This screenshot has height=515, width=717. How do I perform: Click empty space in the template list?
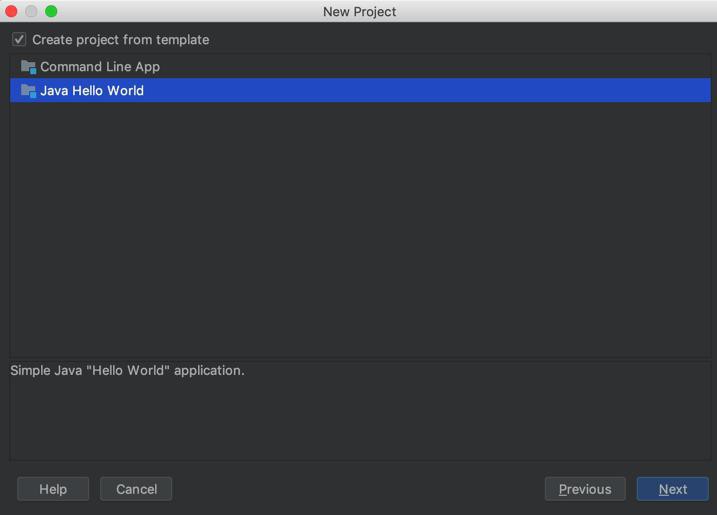point(360,229)
